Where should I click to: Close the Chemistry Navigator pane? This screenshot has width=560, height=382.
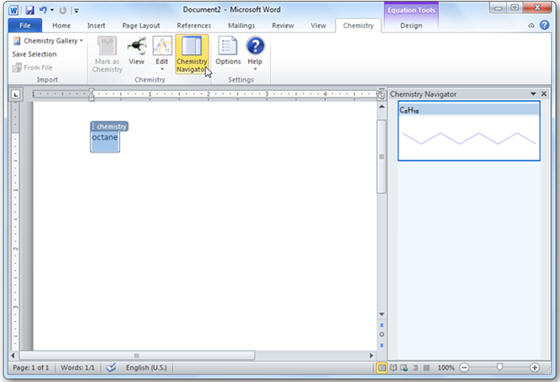click(x=544, y=94)
